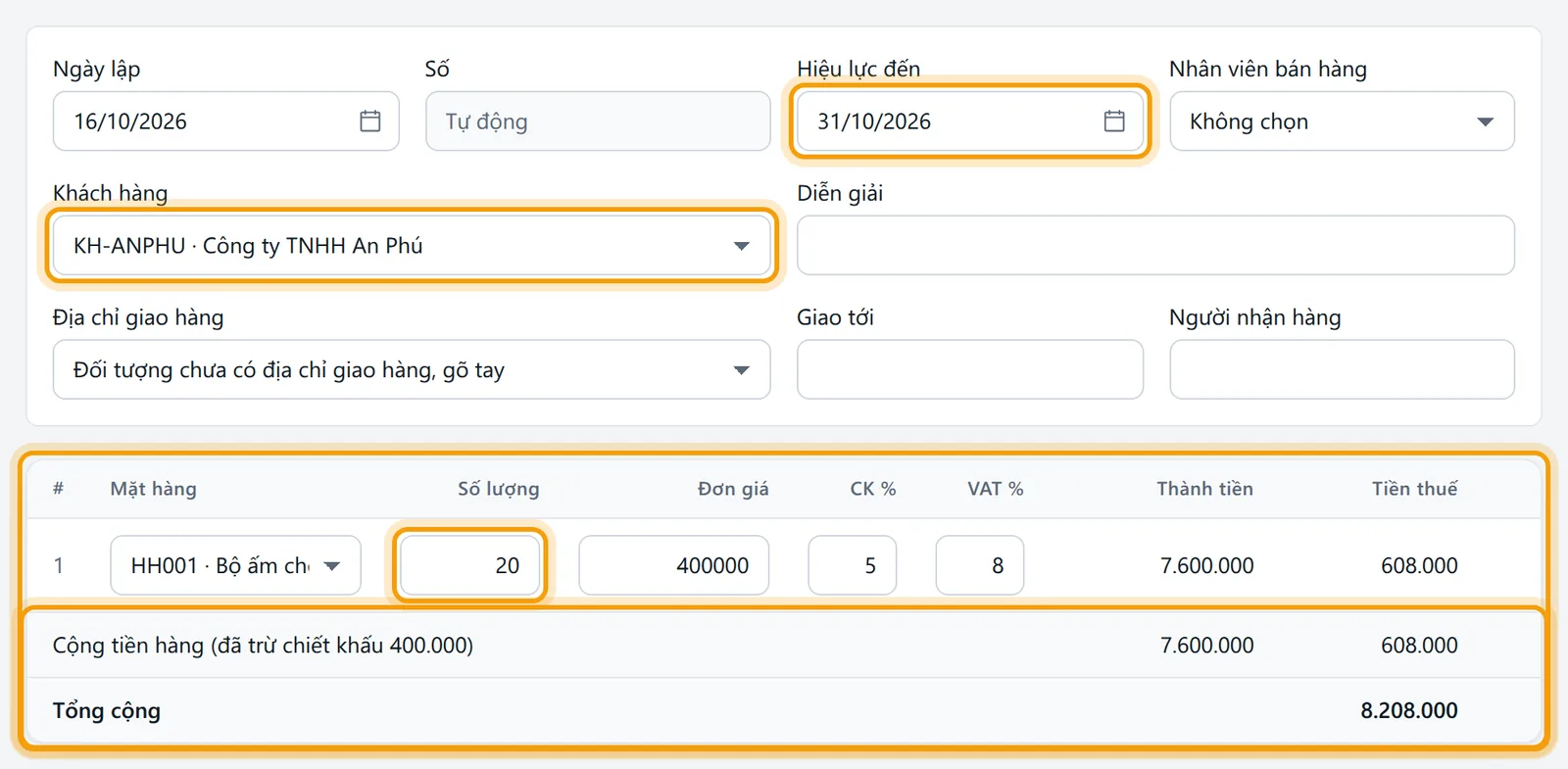Image resolution: width=1568 pixels, height=769 pixels.
Task: Click the Khách hàng field label
Action: (x=110, y=193)
